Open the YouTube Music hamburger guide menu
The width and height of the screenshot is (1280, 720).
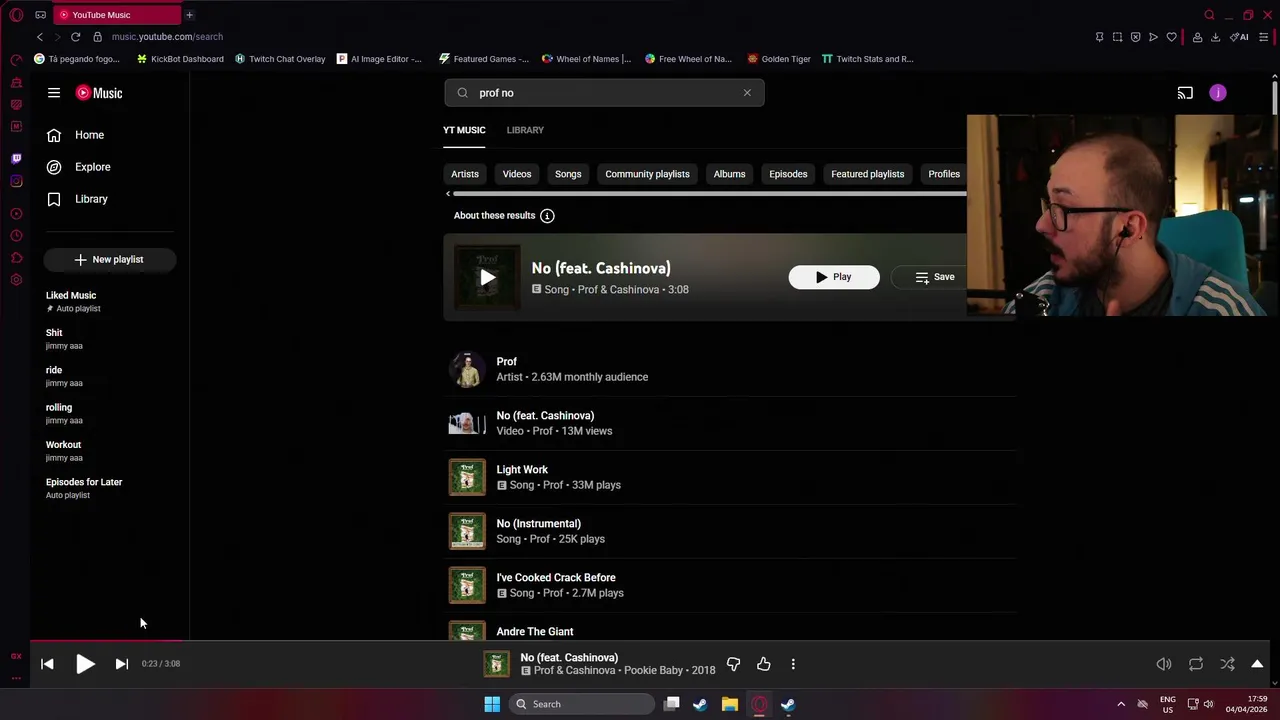point(54,93)
